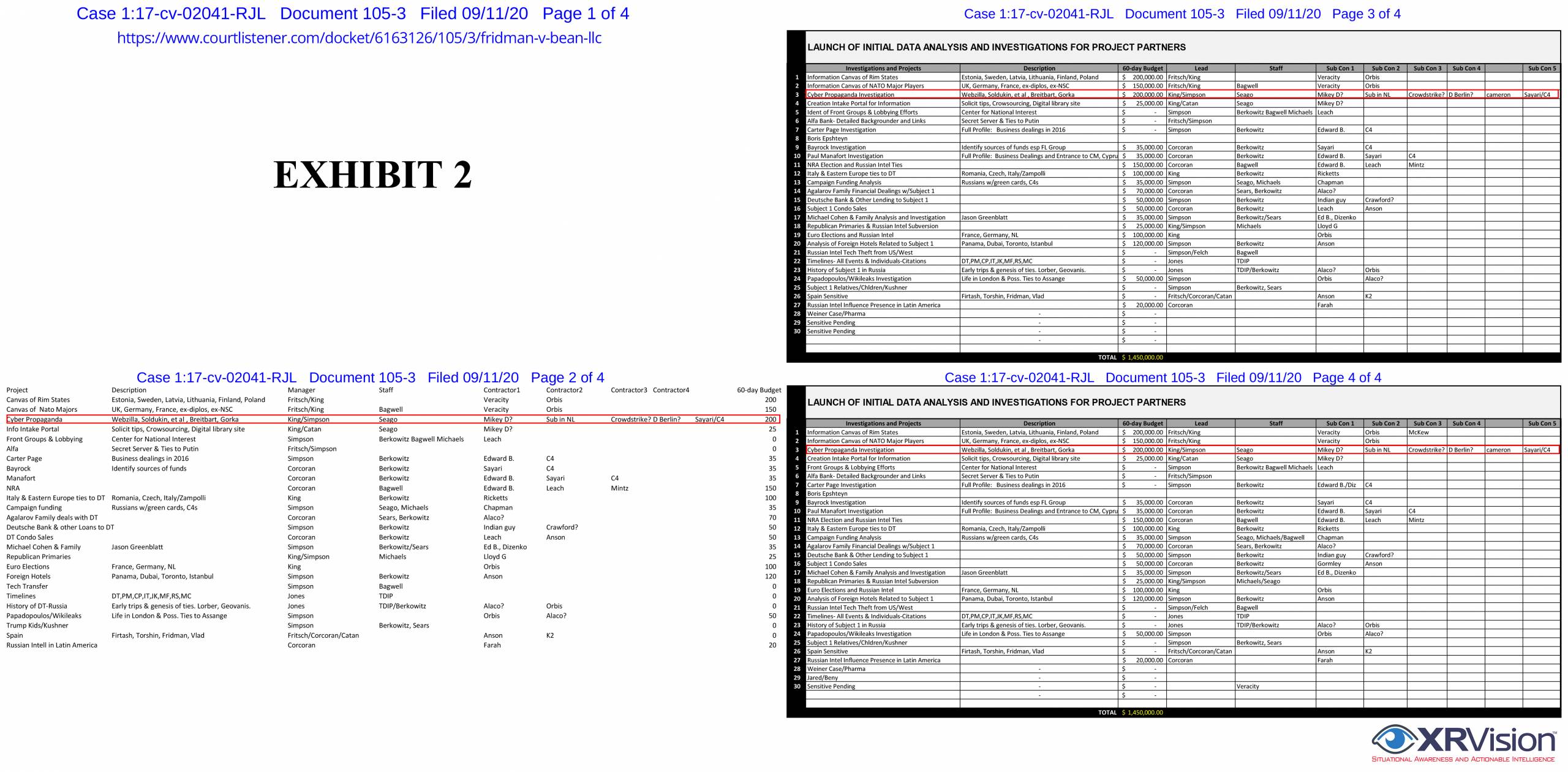Click 60-day Budget column header on page 3
This screenshot has height=772, width=1568.
tap(1142, 68)
